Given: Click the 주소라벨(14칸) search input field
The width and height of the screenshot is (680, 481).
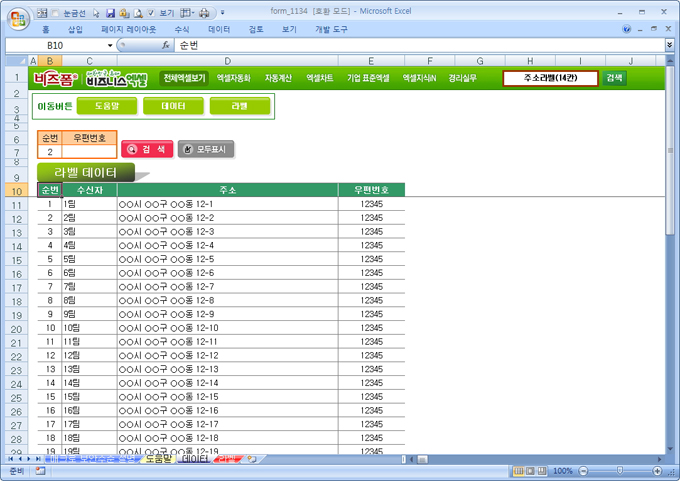Looking at the screenshot, I should click(549, 78).
